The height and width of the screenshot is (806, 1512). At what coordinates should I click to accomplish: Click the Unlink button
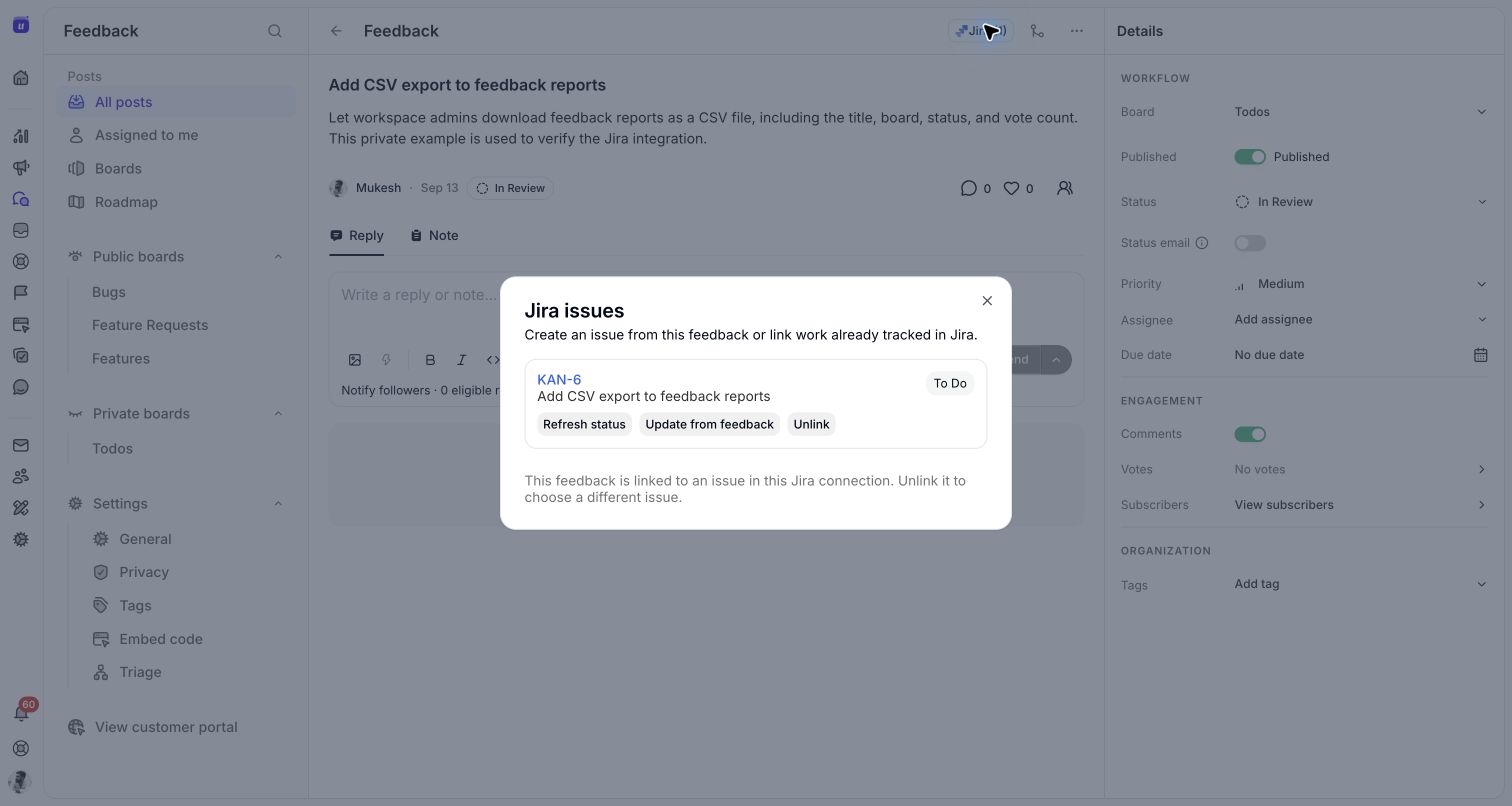(811, 424)
